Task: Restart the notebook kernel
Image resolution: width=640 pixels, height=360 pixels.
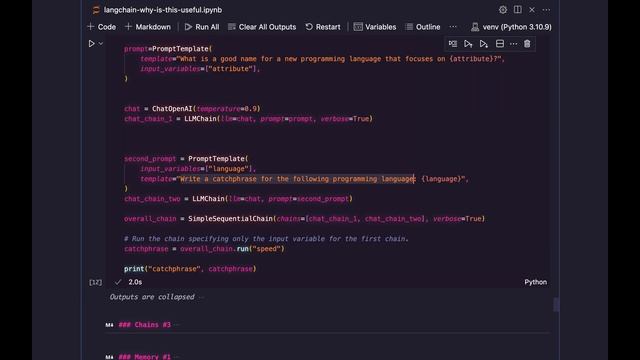Action: point(323,27)
